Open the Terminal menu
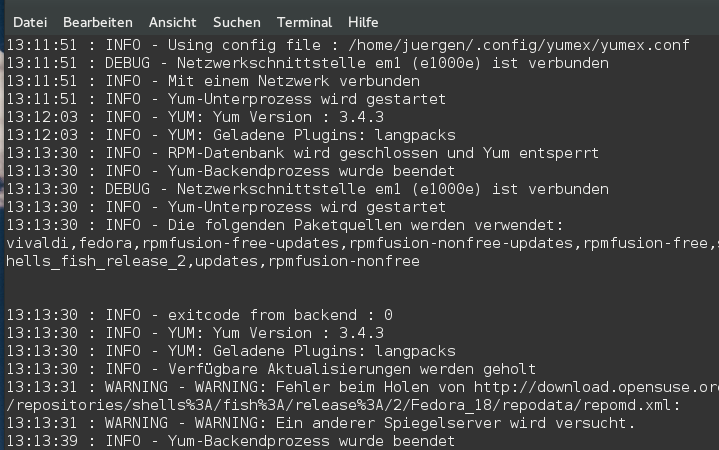This screenshot has height=450, width=719. (x=304, y=22)
